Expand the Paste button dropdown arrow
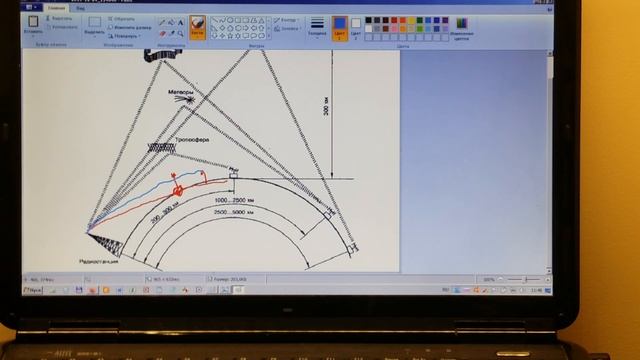Viewport: 640px width, 360px height. pyautogui.click(x=33, y=36)
